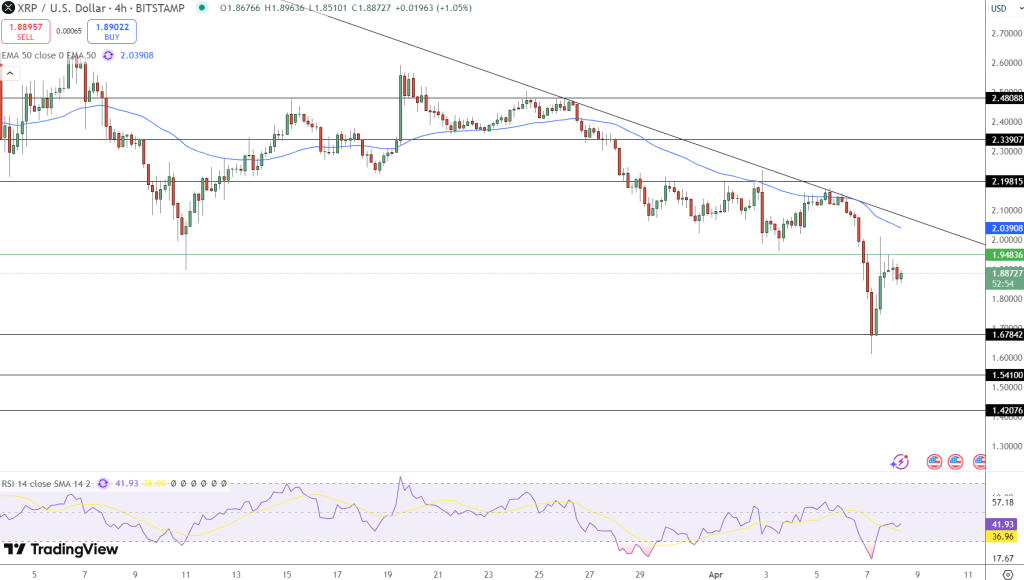The image size is (1024, 580).
Task: Click the RSI axis value 57.18
Action: [x=1003, y=502]
